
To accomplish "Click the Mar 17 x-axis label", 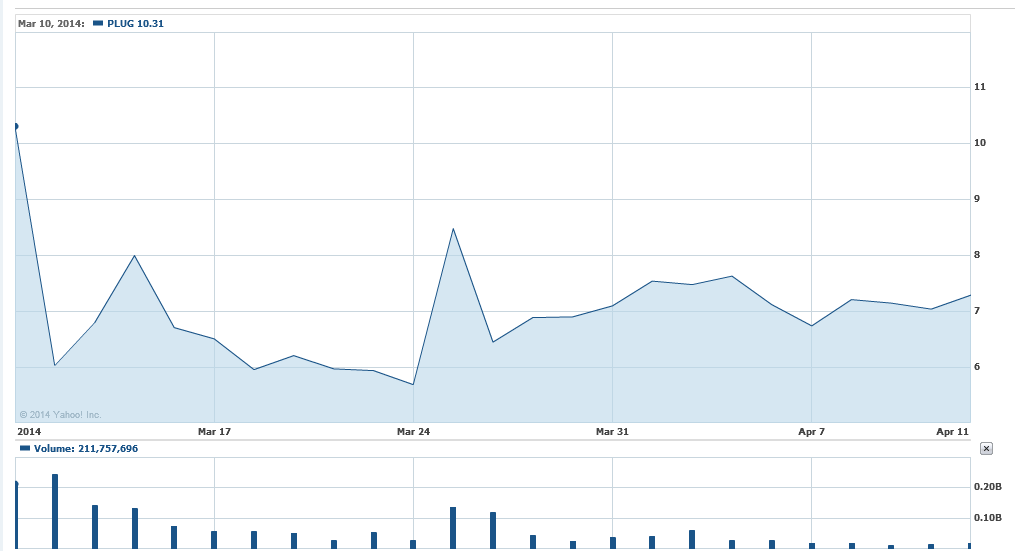I will click(214, 432).
